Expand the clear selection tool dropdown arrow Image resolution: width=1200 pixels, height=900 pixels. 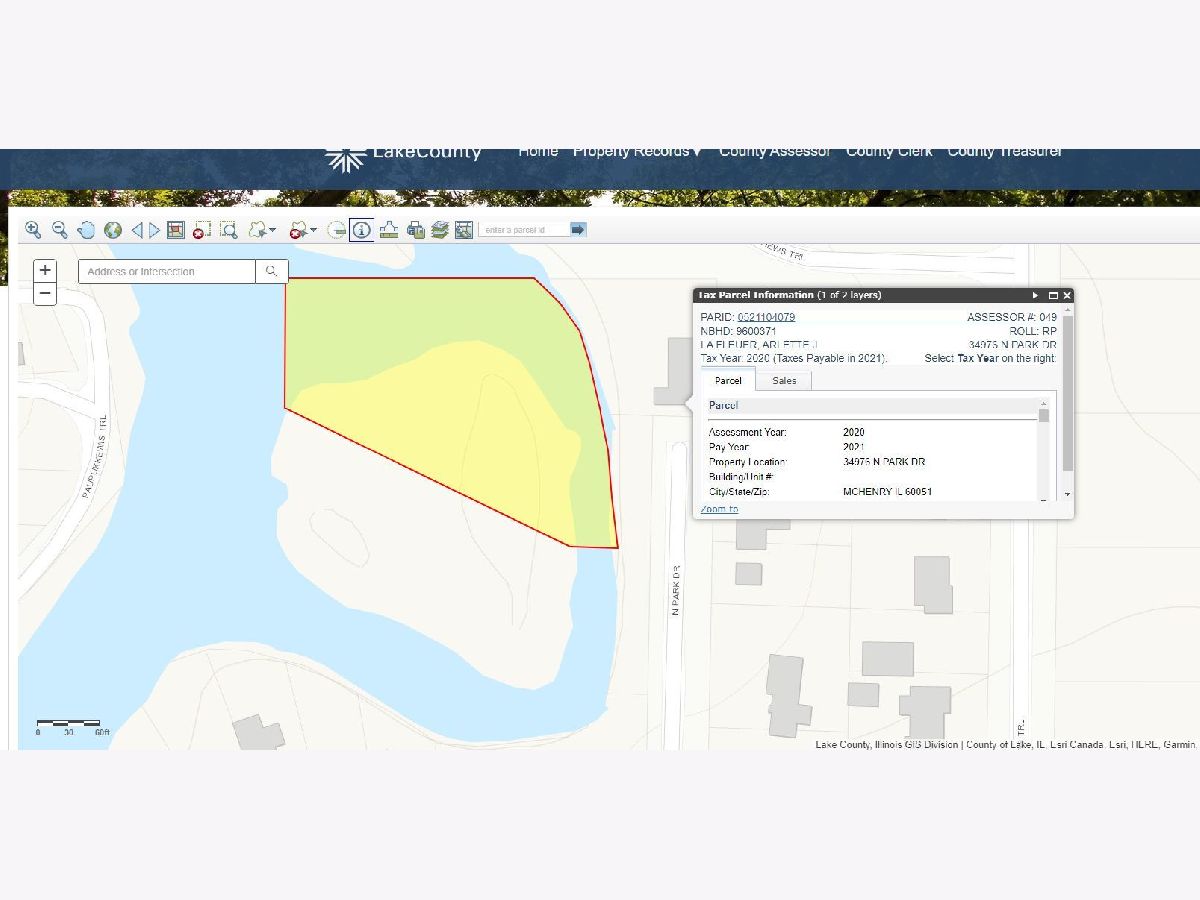[x=314, y=230]
